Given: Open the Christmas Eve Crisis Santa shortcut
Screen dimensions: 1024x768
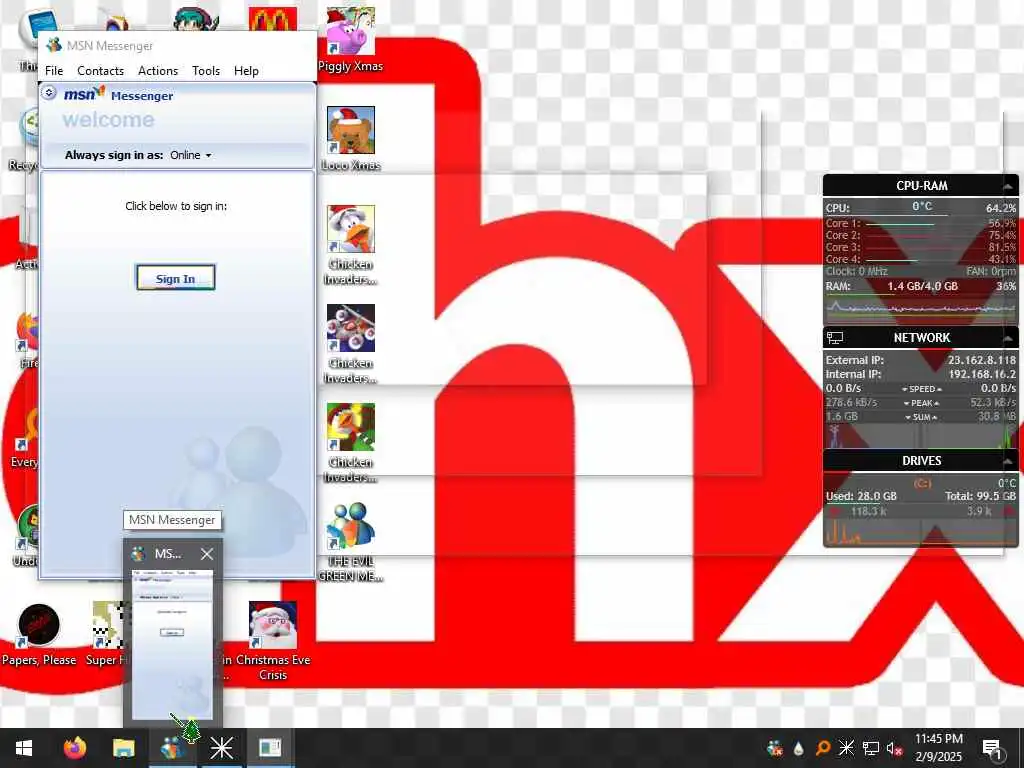Looking at the screenshot, I should [273, 641].
